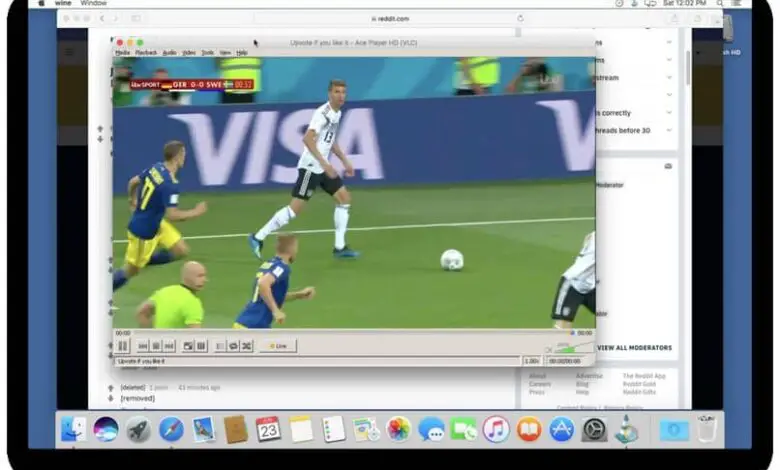
Task: Open Photos from the Dock
Action: click(398, 429)
